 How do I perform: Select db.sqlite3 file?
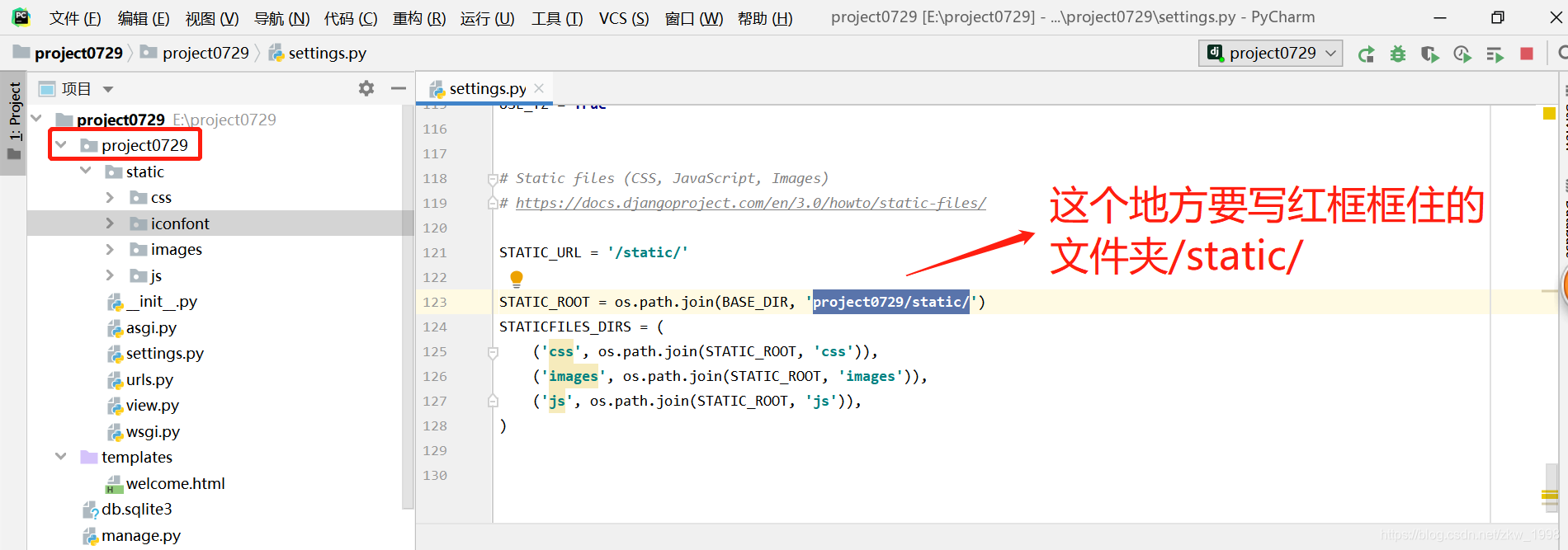click(128, 509)
